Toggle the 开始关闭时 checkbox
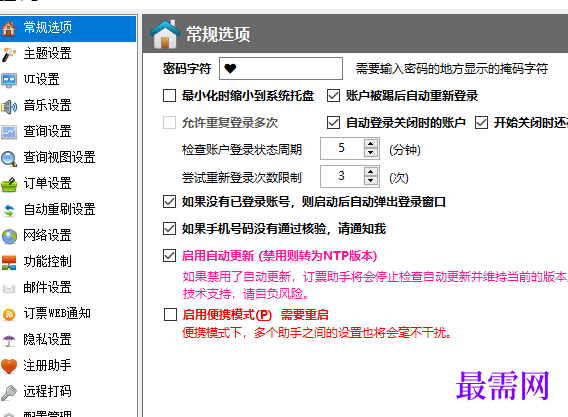This screenshot has height=417, width=568. [x=481, y=123]
